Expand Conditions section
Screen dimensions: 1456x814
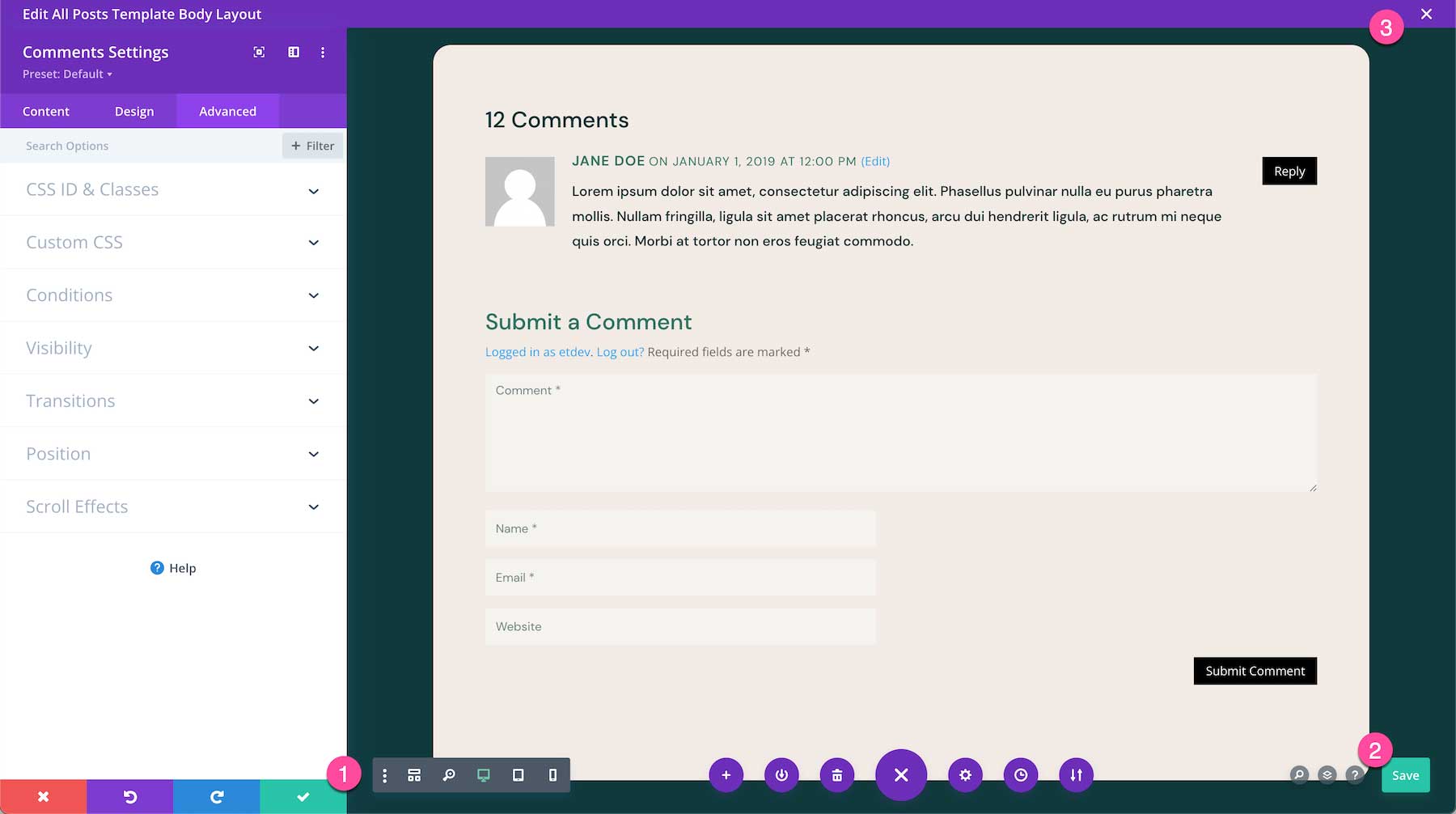(173, 295)
